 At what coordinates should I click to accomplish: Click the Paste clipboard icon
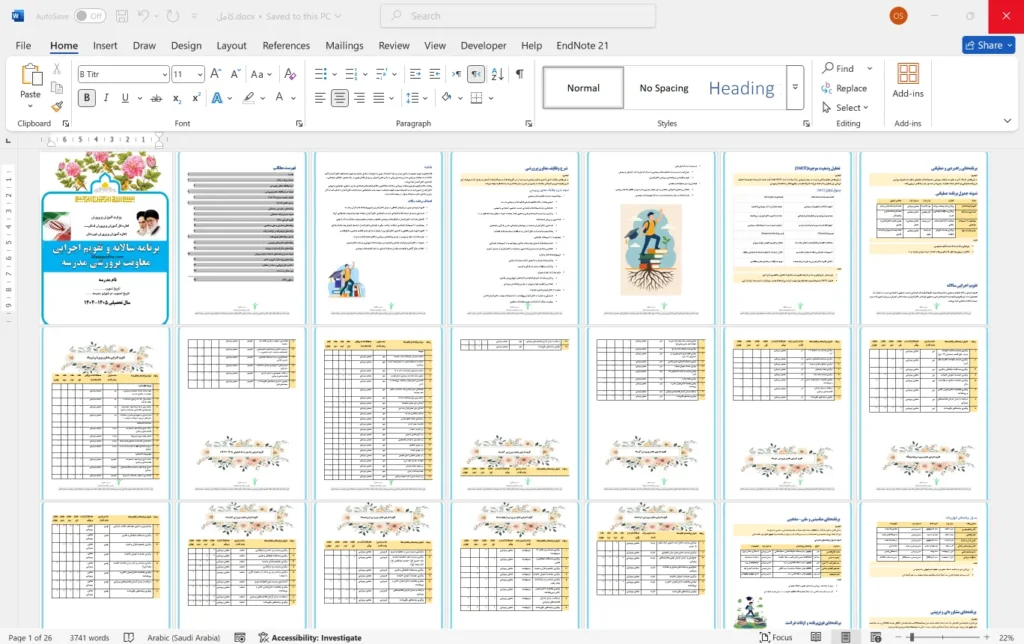31,74
